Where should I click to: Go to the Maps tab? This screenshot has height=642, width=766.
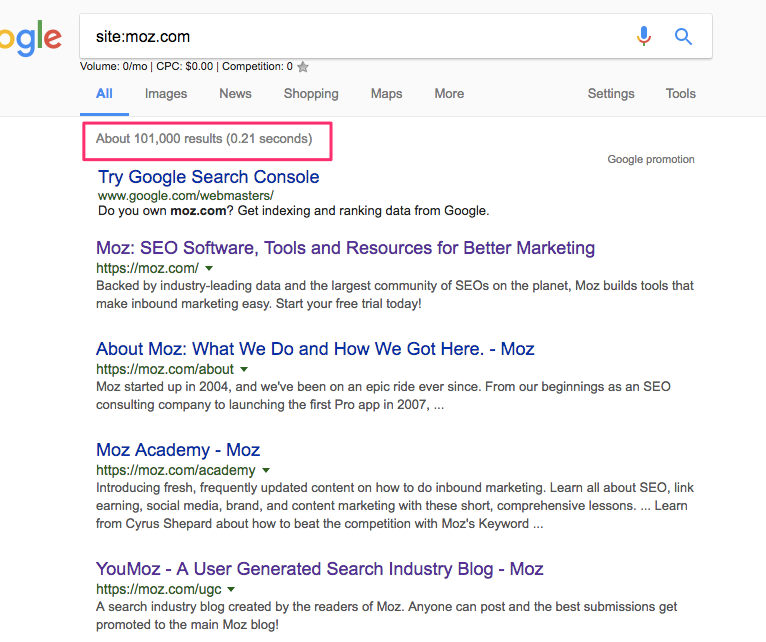click(386, 94)
